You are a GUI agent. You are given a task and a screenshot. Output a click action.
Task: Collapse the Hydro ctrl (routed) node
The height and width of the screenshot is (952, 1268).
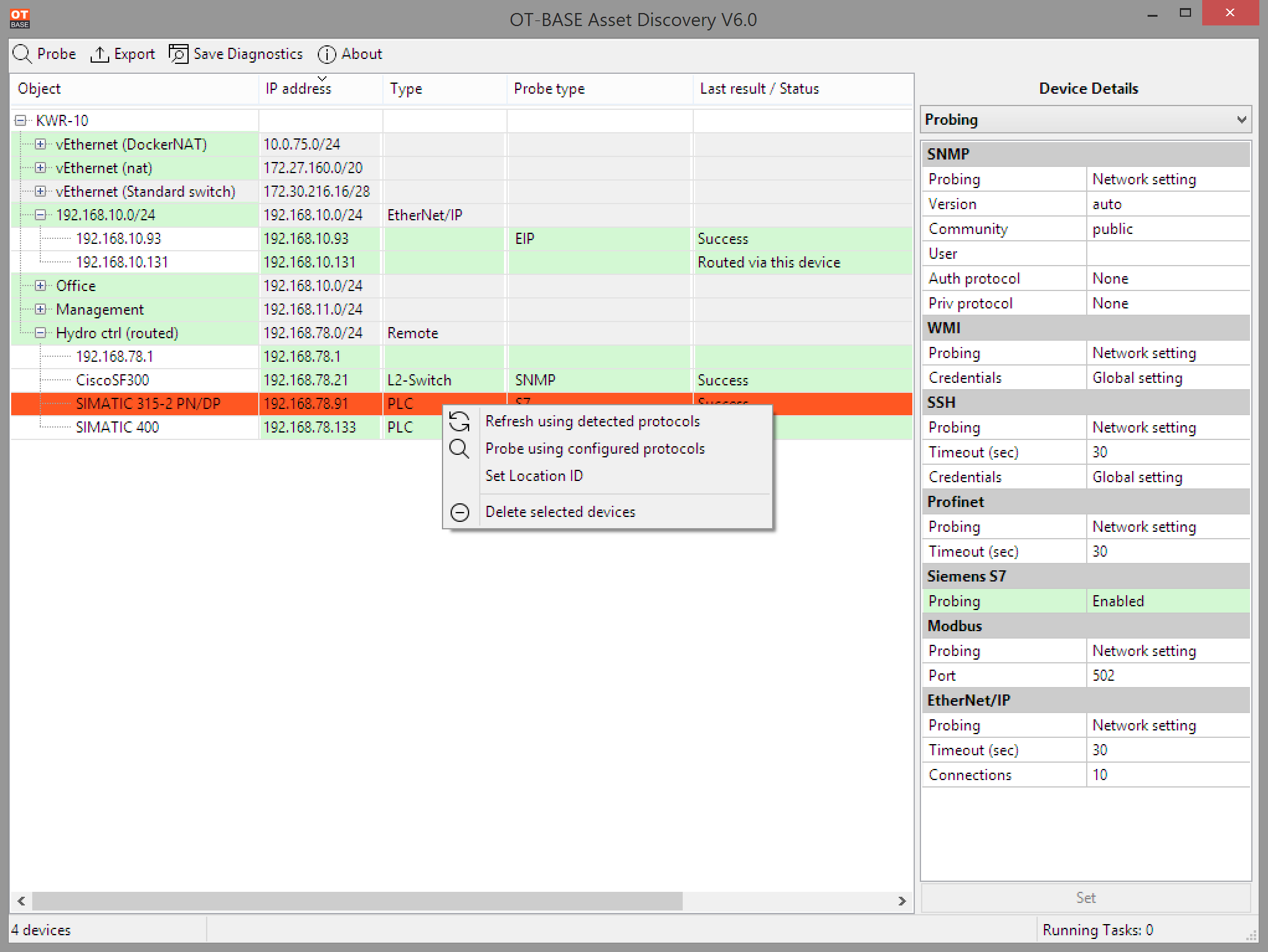coord(40,333)
